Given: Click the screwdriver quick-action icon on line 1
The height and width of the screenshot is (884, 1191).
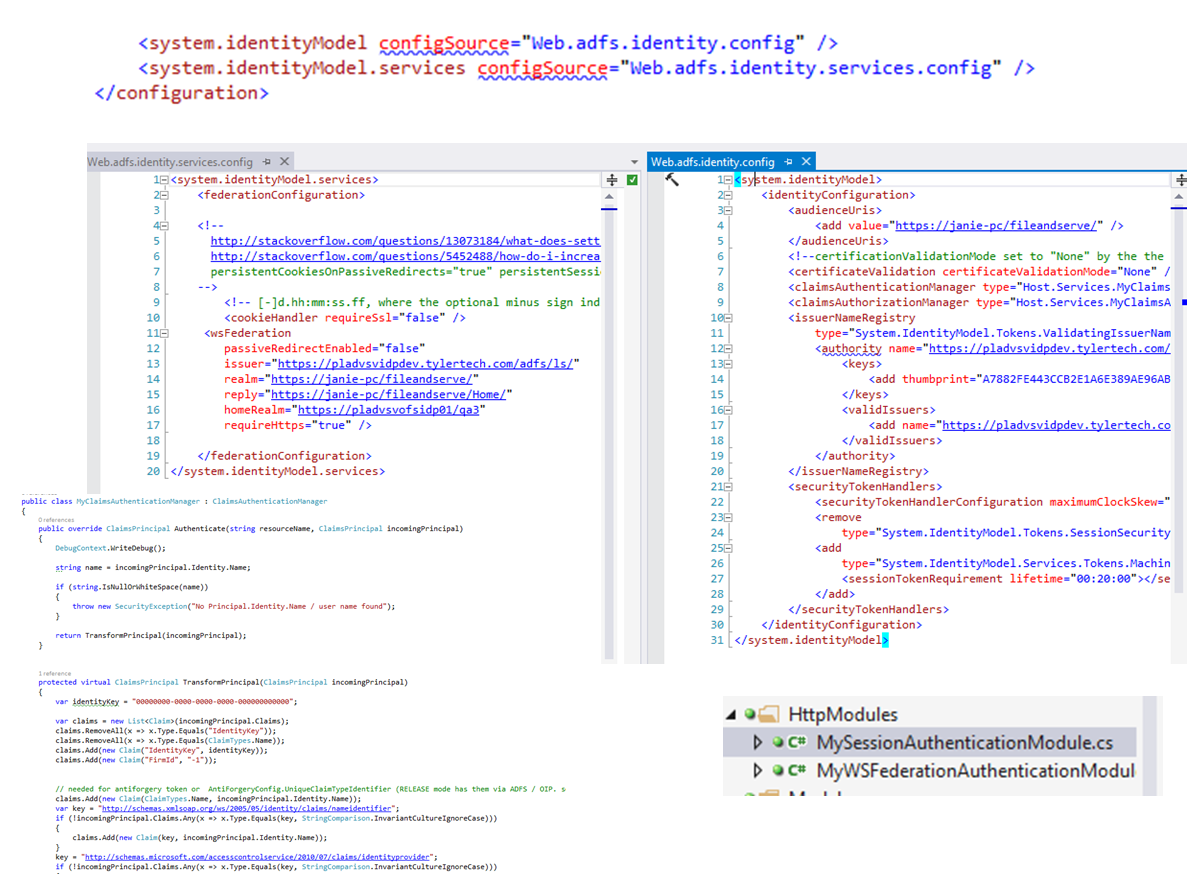Looking at the screenshot, I should pyautogui.click(x=672, y=180).
